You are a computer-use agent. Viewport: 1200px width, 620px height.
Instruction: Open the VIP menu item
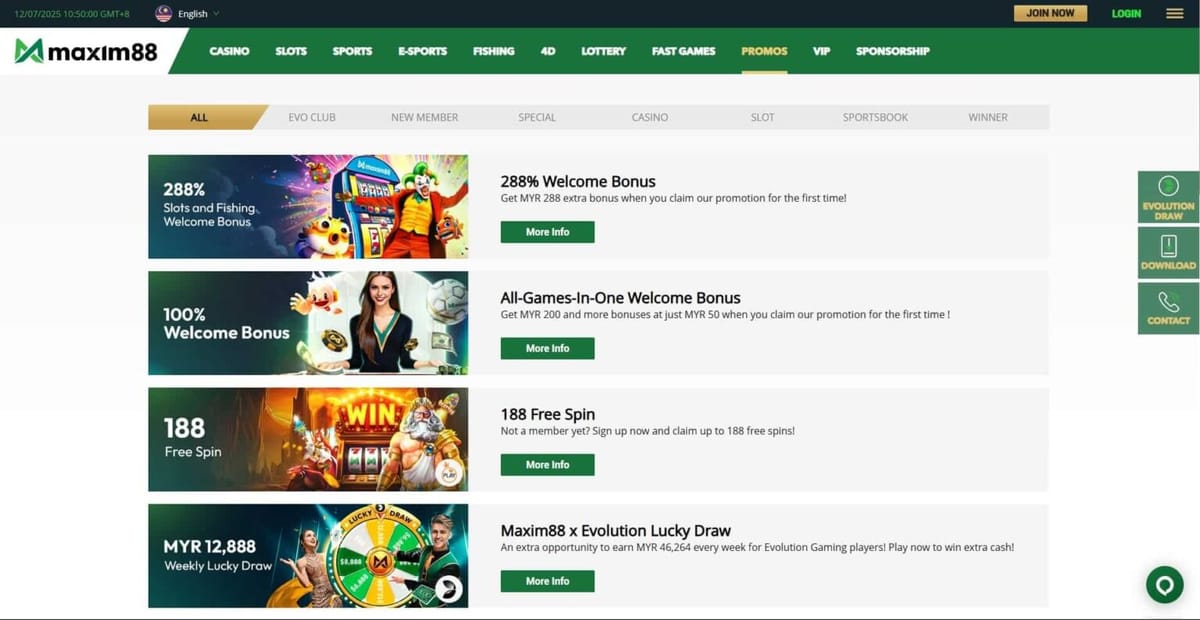point(821,51)
